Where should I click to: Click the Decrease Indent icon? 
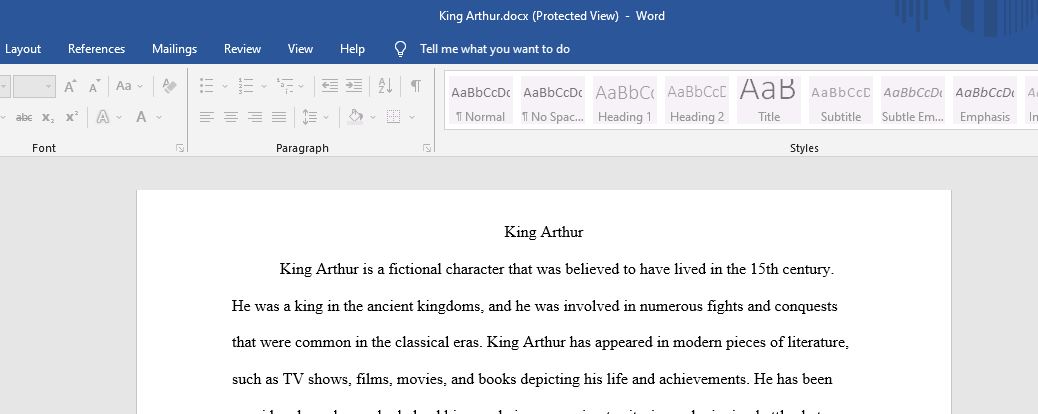coord(330,86)
